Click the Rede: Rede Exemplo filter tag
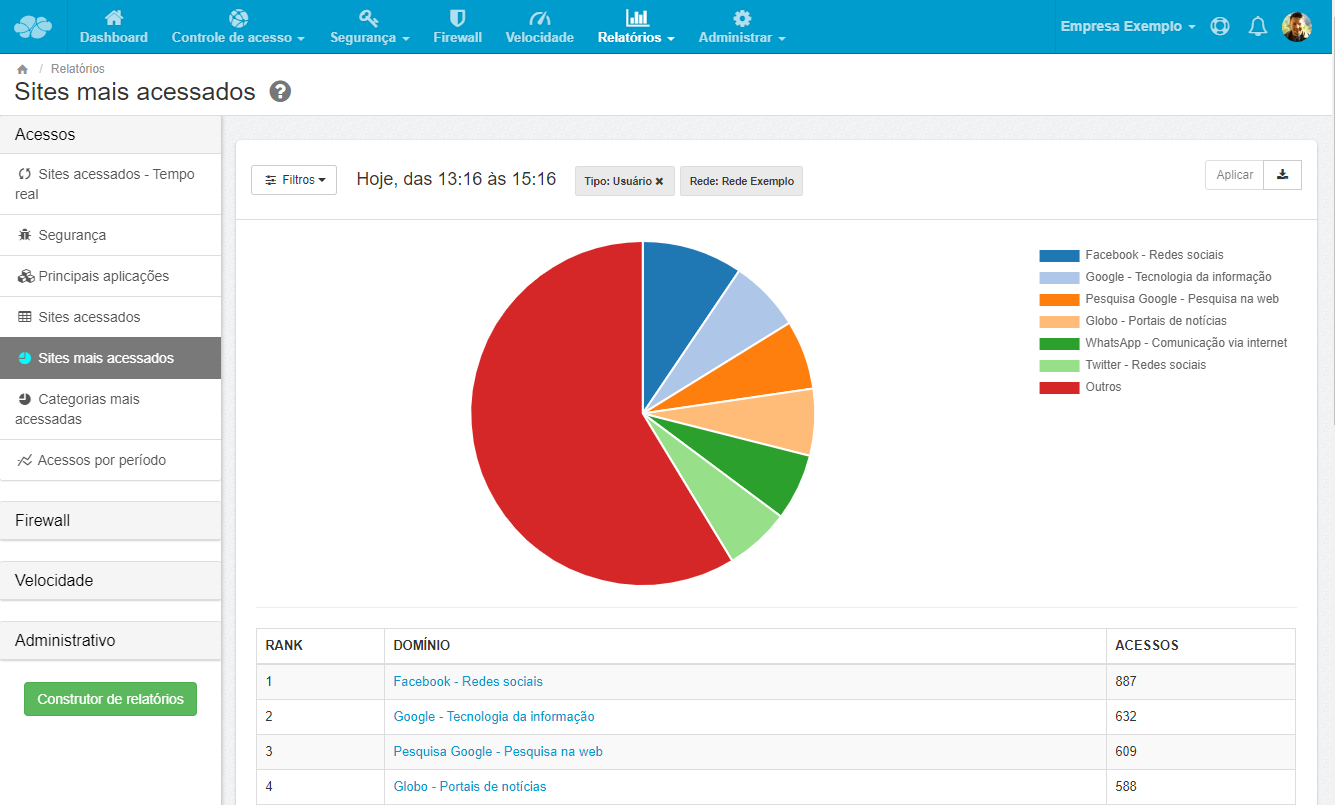Image resolution: width=1335 pixels, height=805 pixels. click(x=741, y=181)
